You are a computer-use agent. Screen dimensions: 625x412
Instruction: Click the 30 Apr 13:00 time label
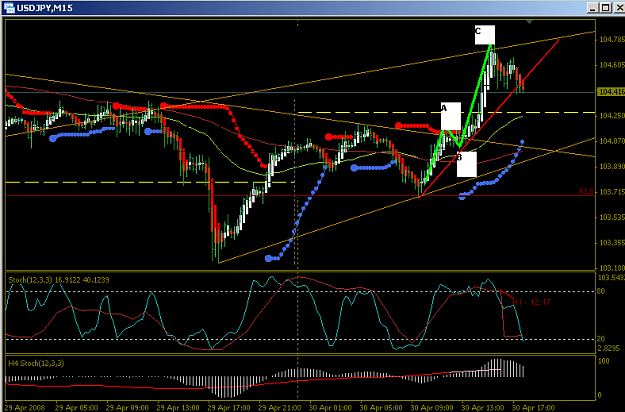point(483,408)
